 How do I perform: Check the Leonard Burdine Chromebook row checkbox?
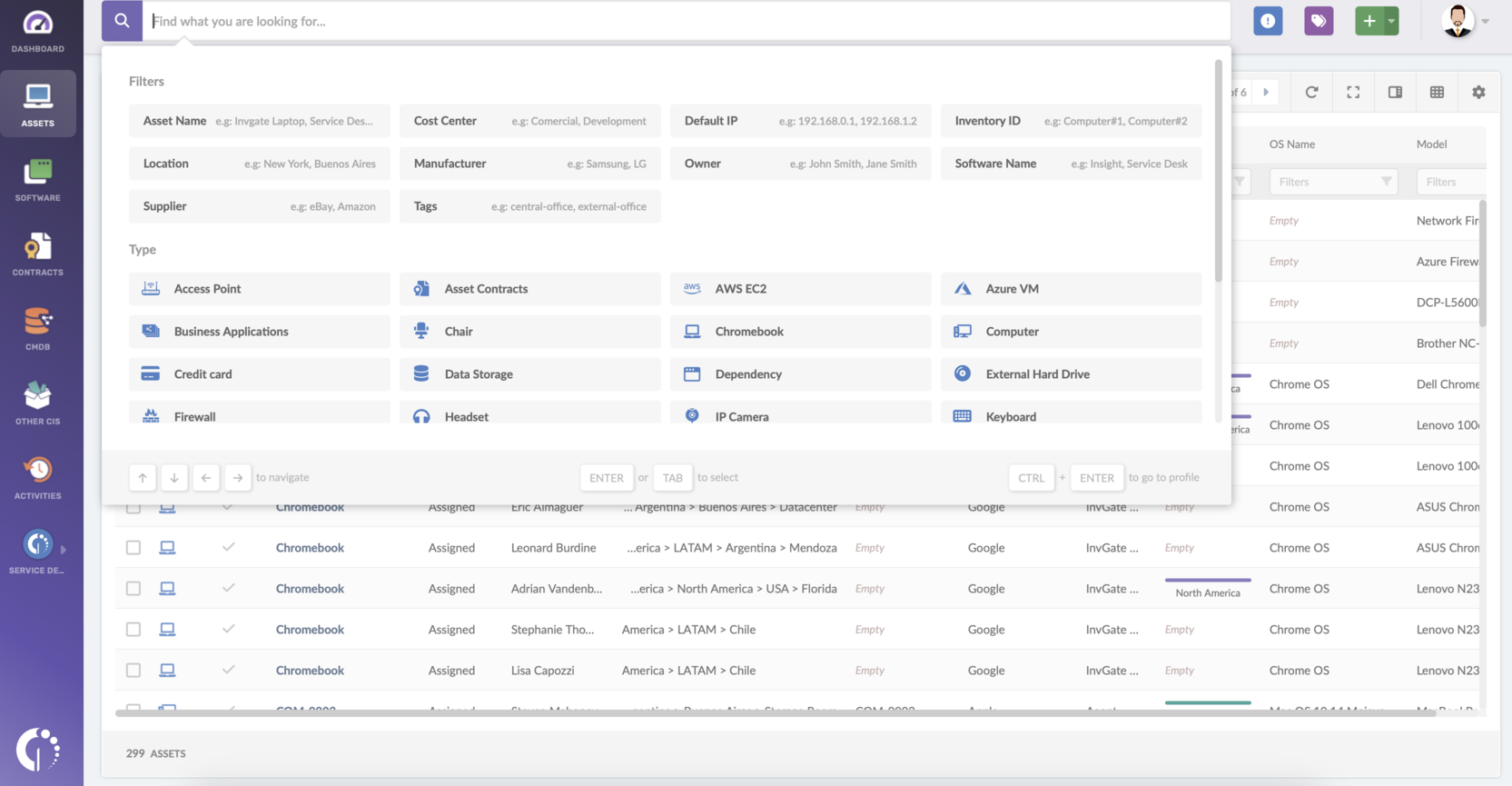point(133,548)
